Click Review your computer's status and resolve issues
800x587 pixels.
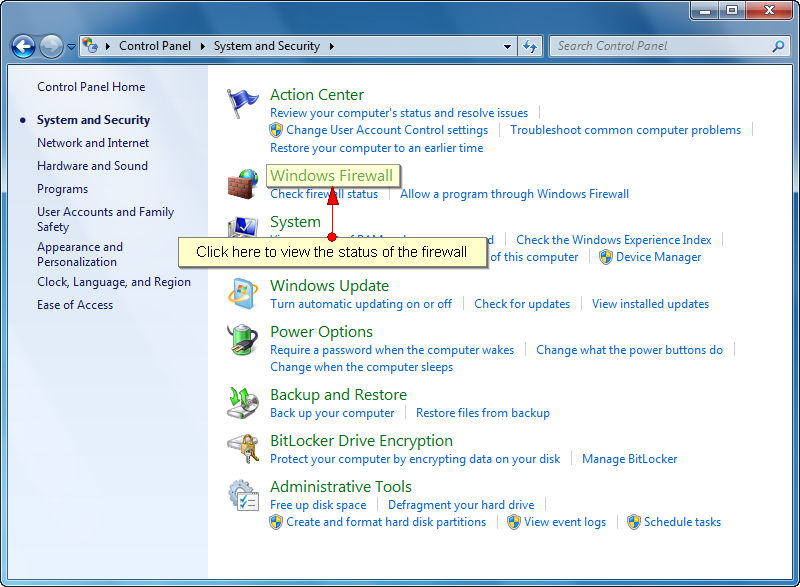399,113
